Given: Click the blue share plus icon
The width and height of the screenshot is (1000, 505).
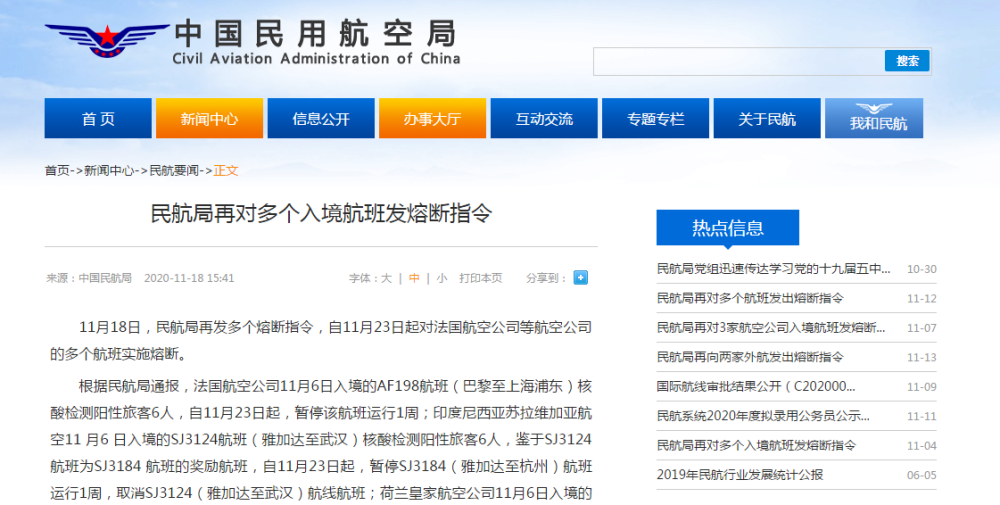Looking at the screenshot, I should click(x=580, y=278).
